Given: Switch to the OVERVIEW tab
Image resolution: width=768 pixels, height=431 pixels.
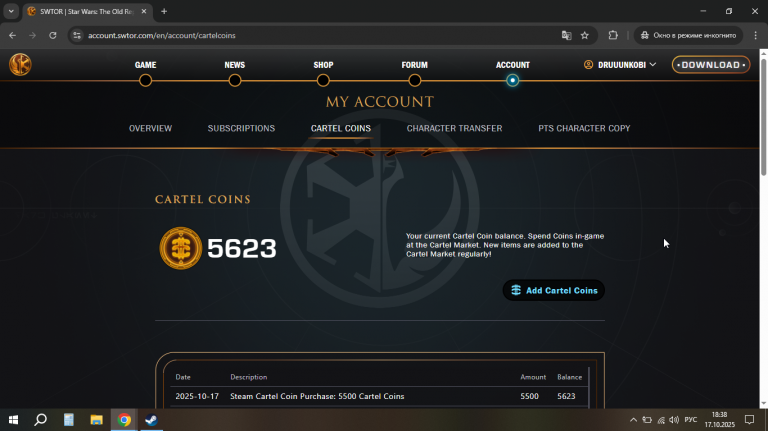Looking at the screenshot, I should click(150, 128).
